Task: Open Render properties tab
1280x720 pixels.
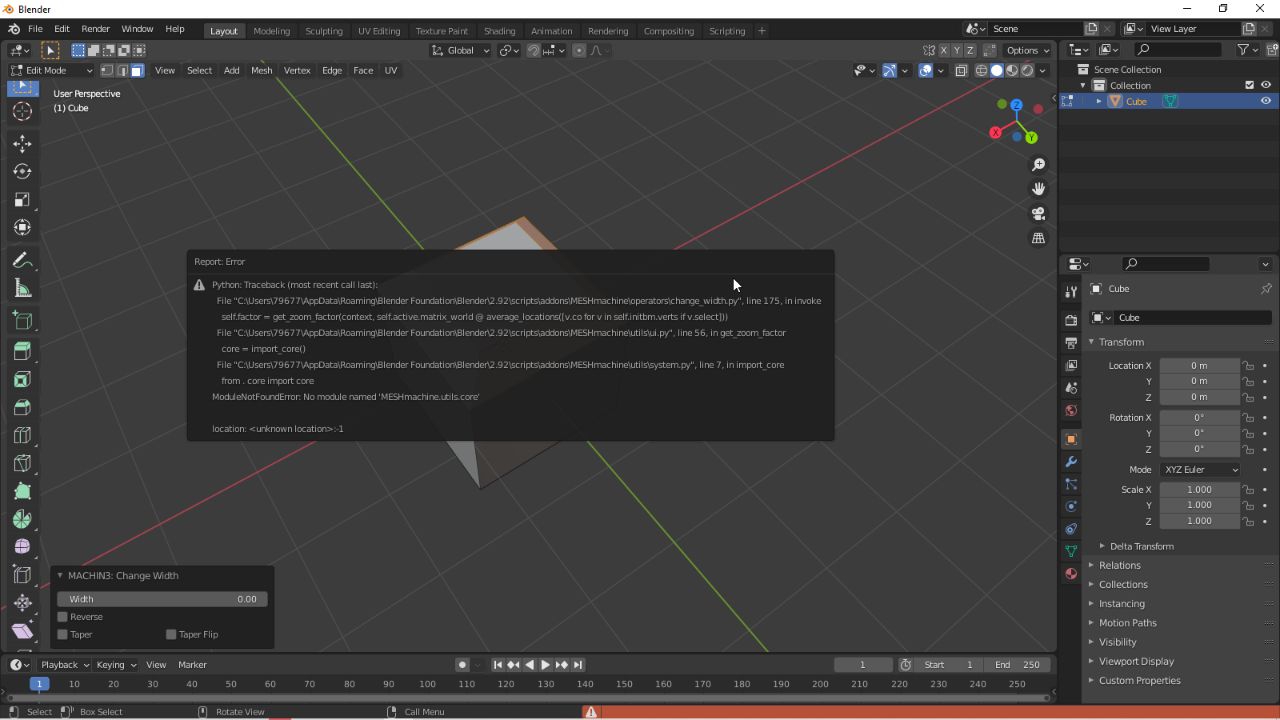Action: click(1071, 320)
